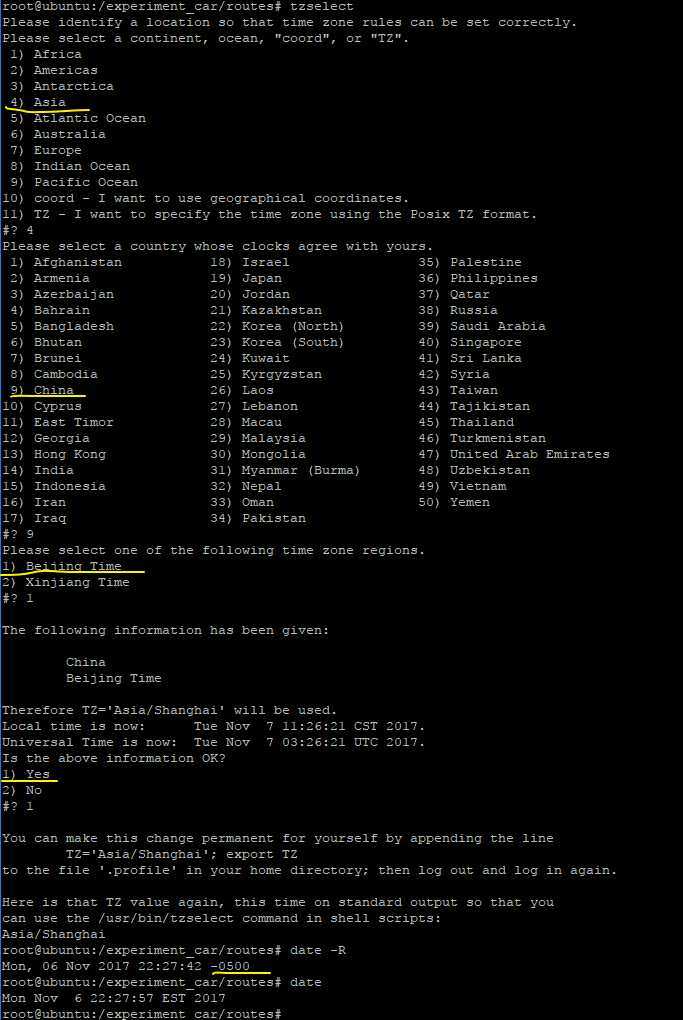Click the 'Macau' entry

(x=262, y=422)
